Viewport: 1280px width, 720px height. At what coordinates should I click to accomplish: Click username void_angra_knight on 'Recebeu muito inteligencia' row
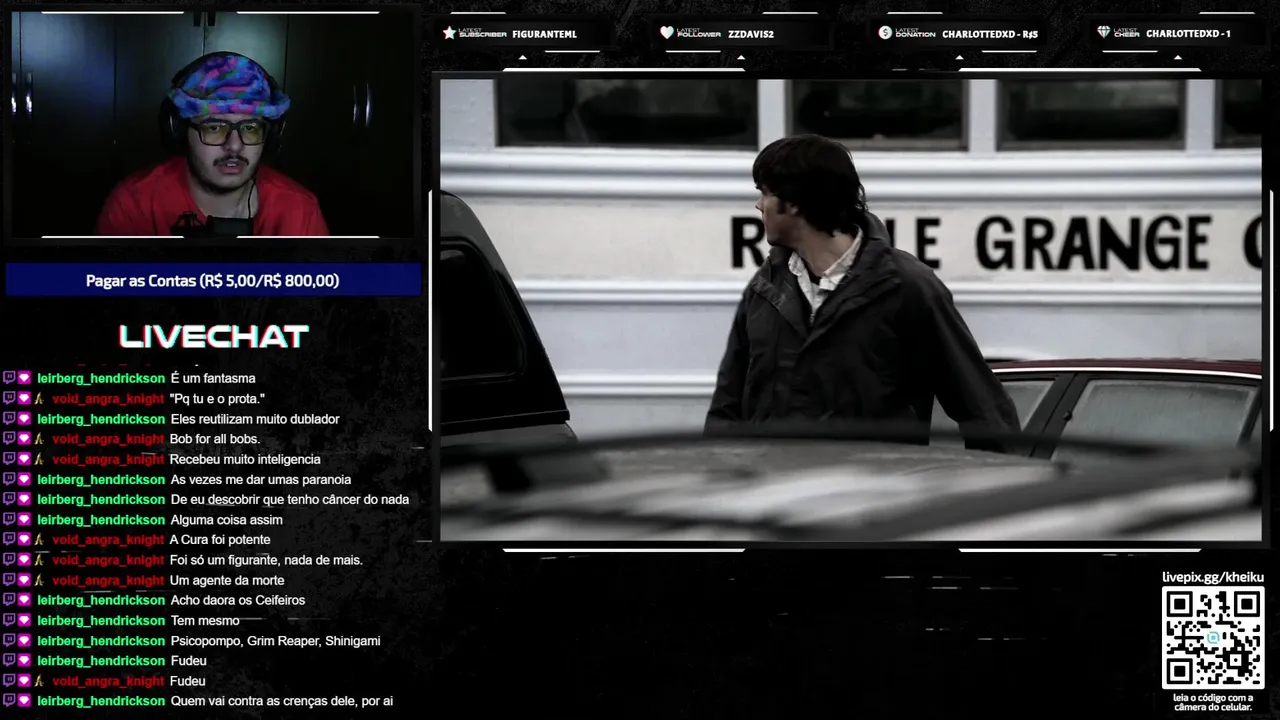coord(108,459)
